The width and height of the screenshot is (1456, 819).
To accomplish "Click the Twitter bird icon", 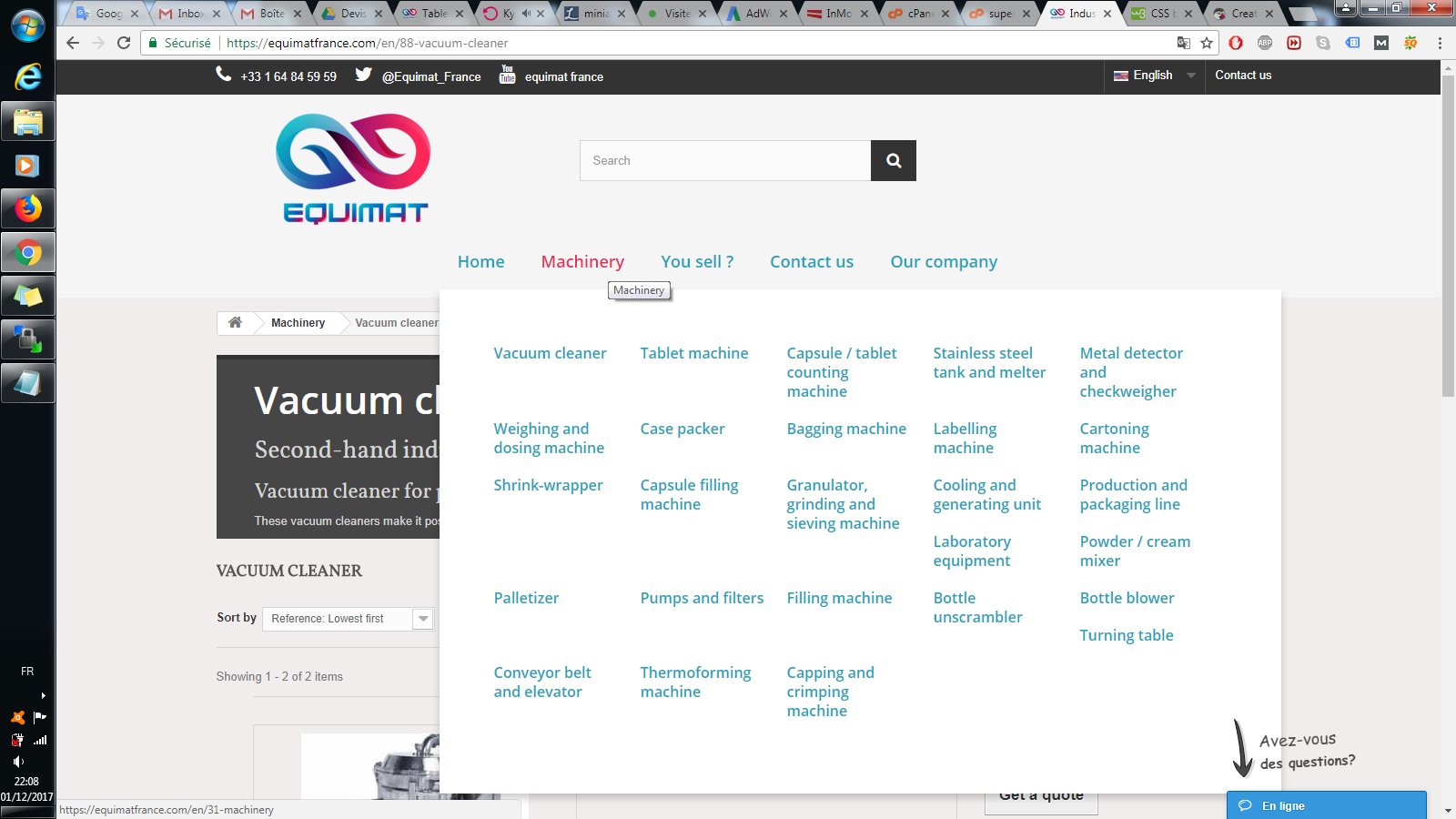I will point(363,75).
